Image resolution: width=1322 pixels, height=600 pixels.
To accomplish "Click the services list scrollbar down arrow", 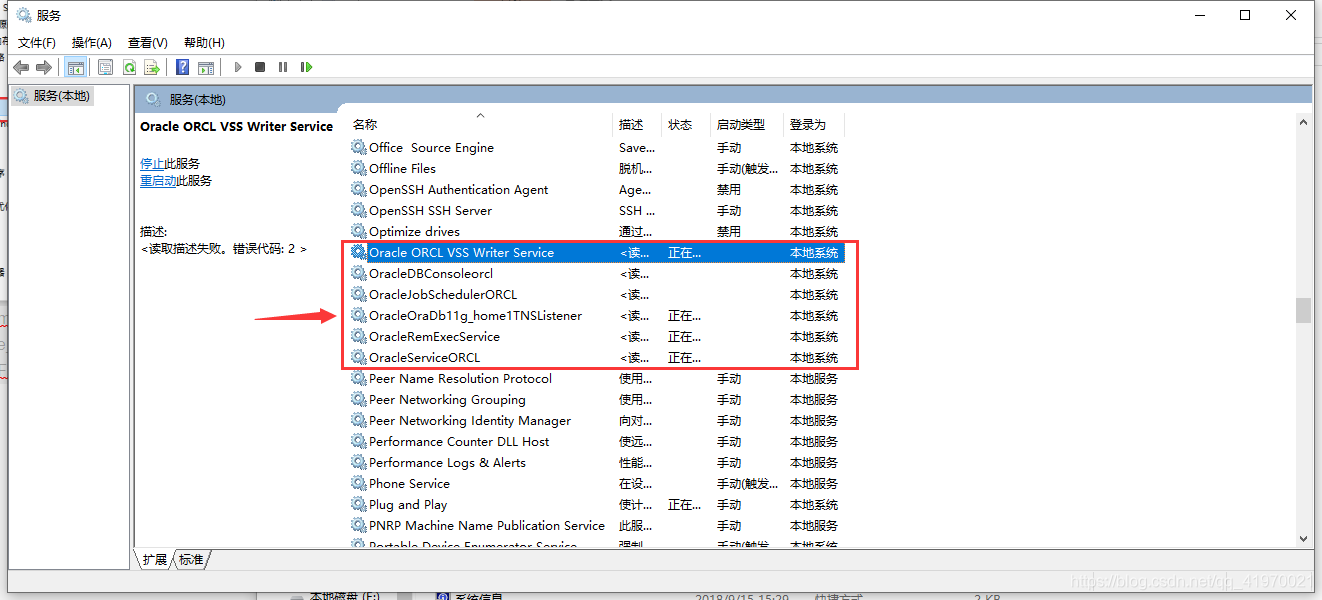I will tap(1303, 538).
